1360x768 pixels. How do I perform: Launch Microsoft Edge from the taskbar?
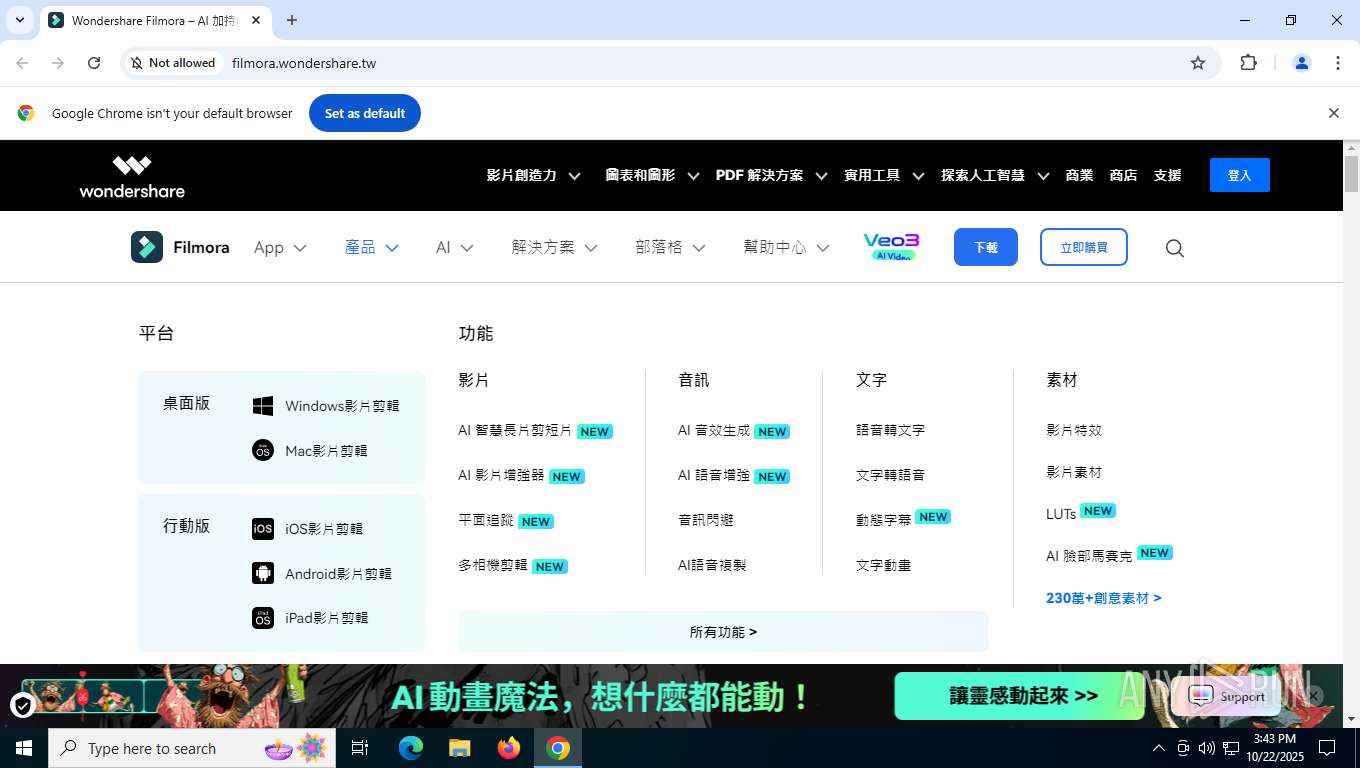pos(411,748)
